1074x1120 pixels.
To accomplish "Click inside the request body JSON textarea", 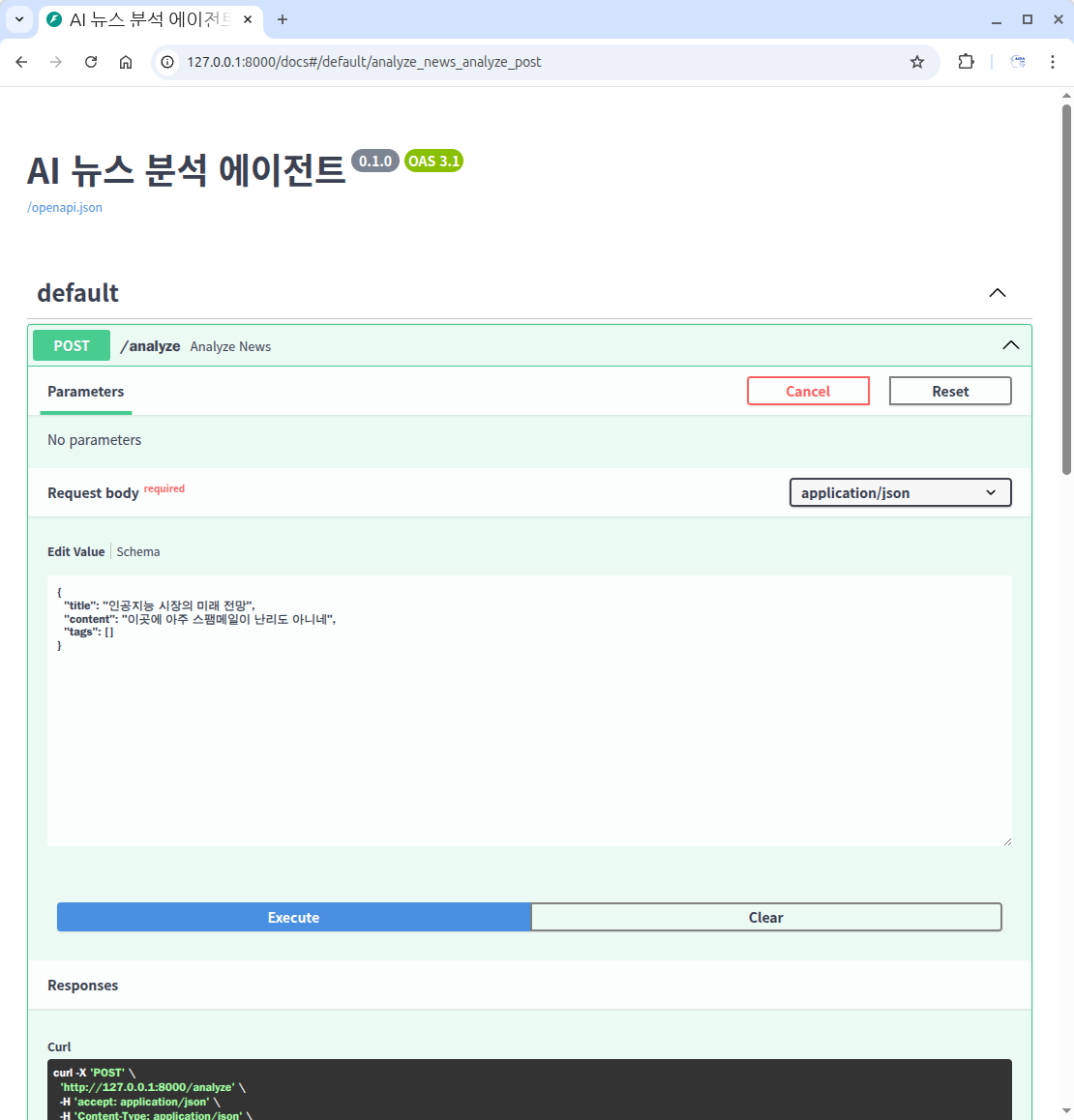I will pyautogui.click(x=529, y=735).
